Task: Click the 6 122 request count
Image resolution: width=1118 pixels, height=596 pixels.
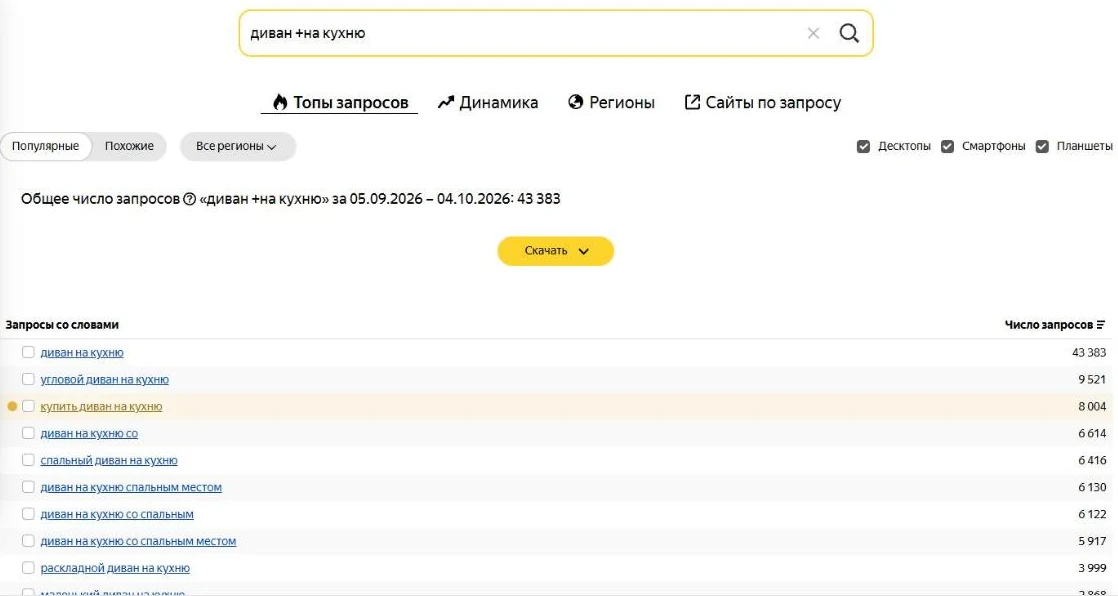Action: (x=1092, y=515)
